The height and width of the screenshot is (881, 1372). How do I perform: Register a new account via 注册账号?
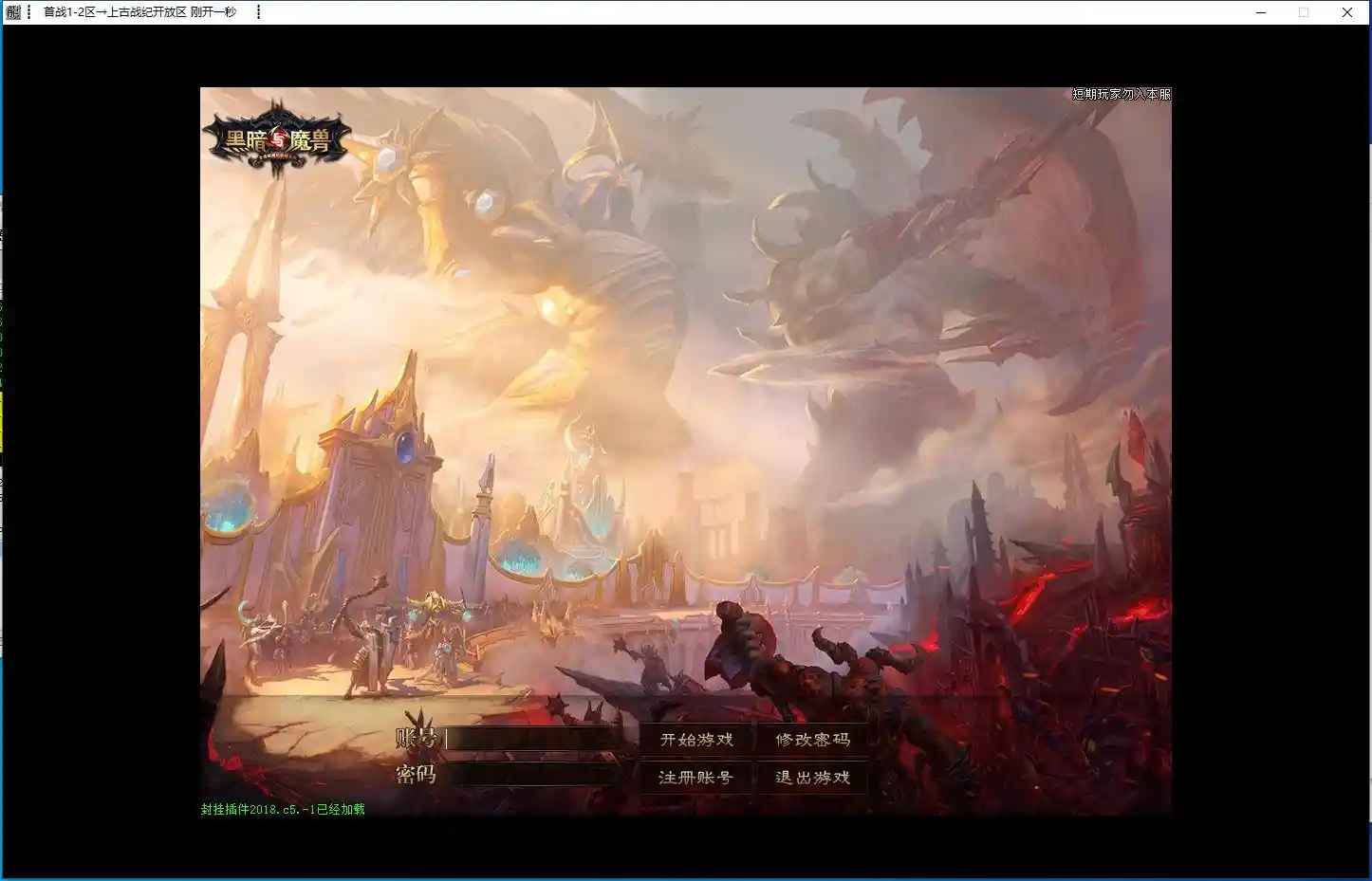696,778
